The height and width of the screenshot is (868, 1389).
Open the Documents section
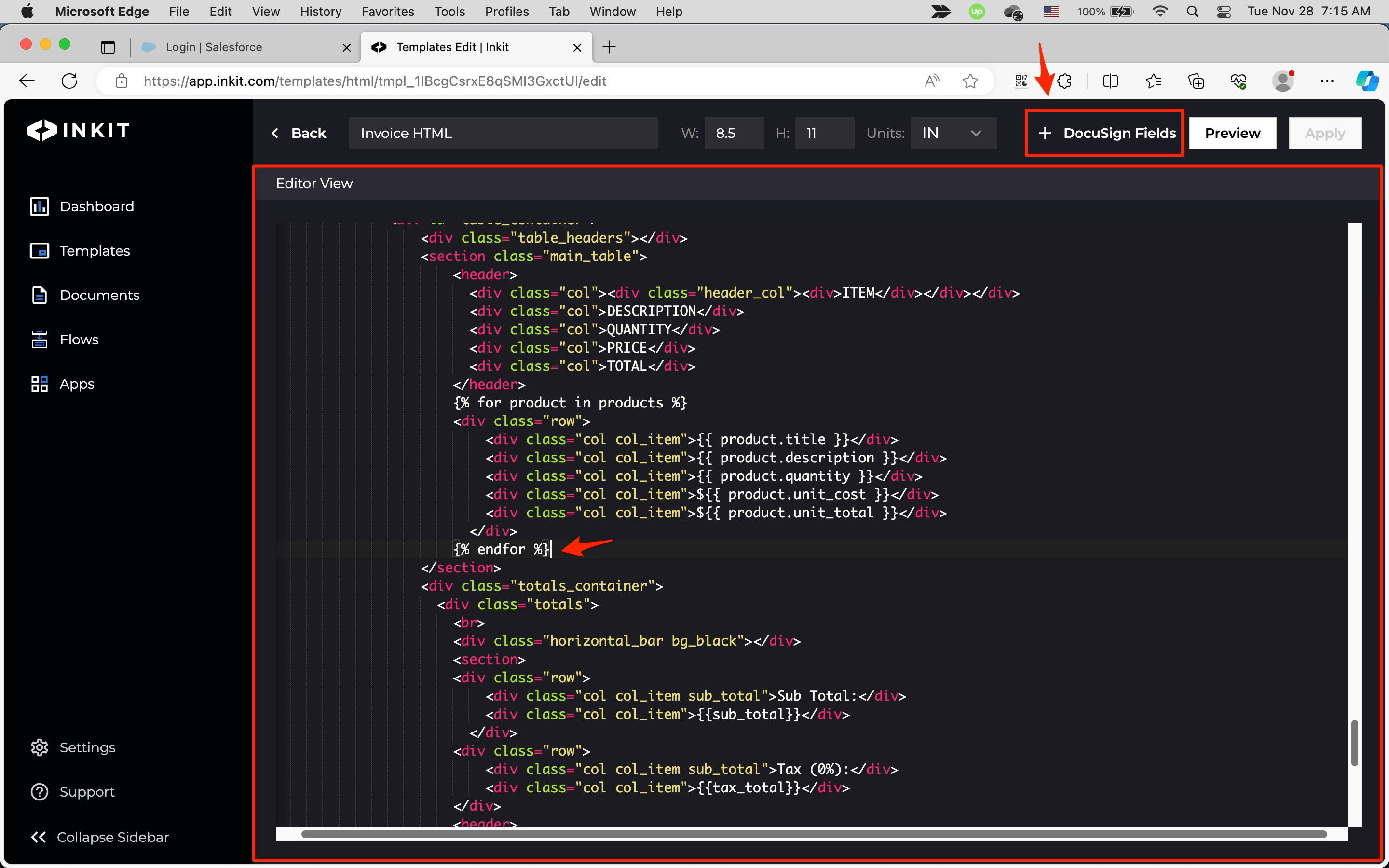tap(99, 295)
